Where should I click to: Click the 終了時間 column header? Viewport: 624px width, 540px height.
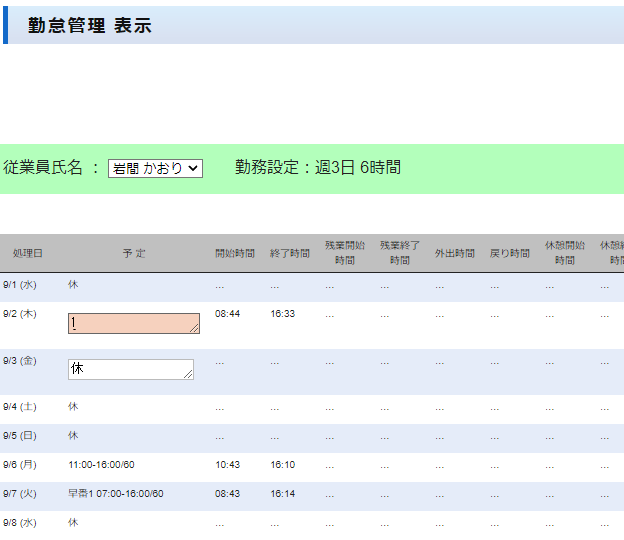tap(290, 253)
